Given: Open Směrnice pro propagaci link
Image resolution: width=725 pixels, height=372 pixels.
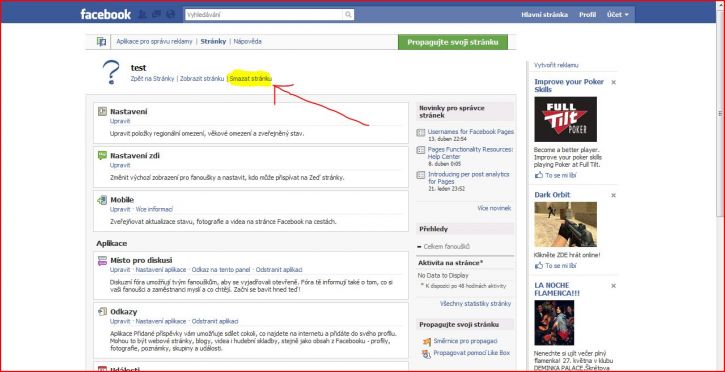Looking at the screenshot, I should (466, 341).
